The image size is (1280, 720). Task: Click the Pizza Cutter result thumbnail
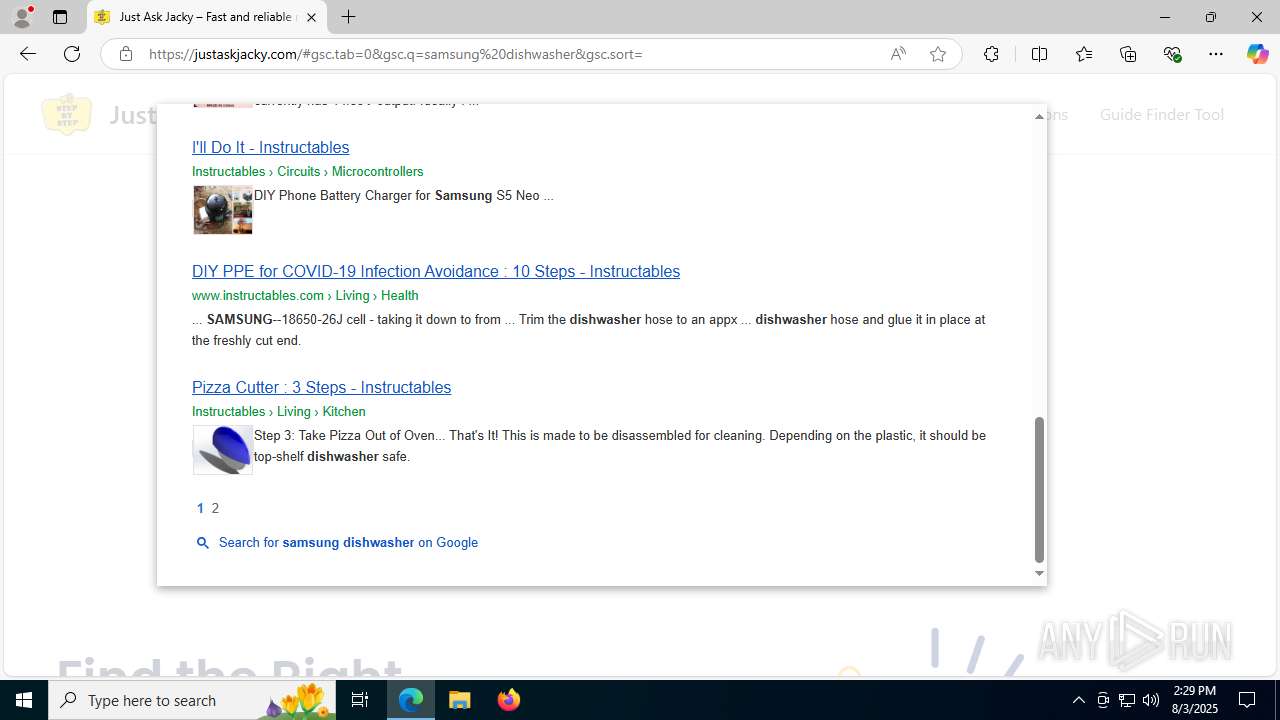click(223, 450)
